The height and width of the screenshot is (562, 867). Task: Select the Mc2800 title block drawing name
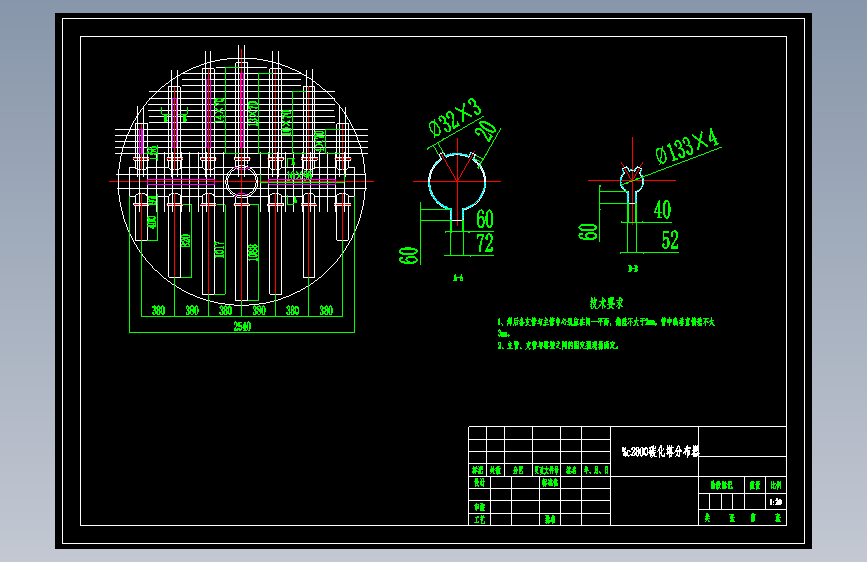point(660,451)
